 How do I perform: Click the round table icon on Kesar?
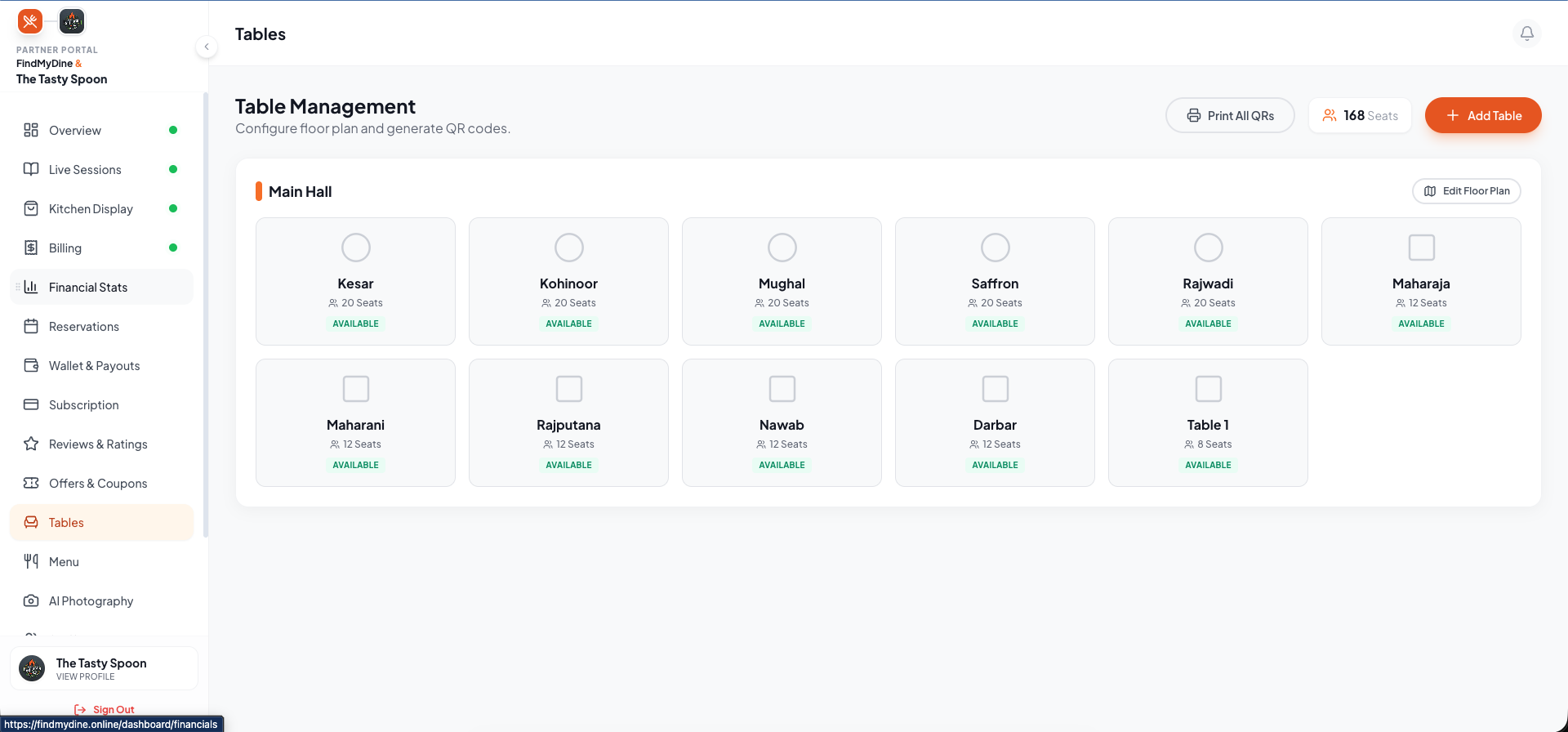[355, 248]
